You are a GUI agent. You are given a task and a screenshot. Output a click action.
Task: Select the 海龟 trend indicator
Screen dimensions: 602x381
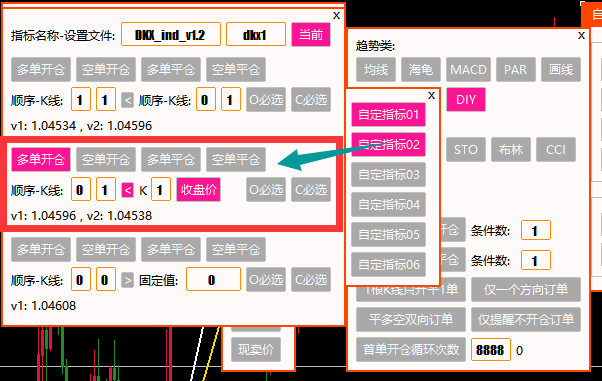pos(421,70)
